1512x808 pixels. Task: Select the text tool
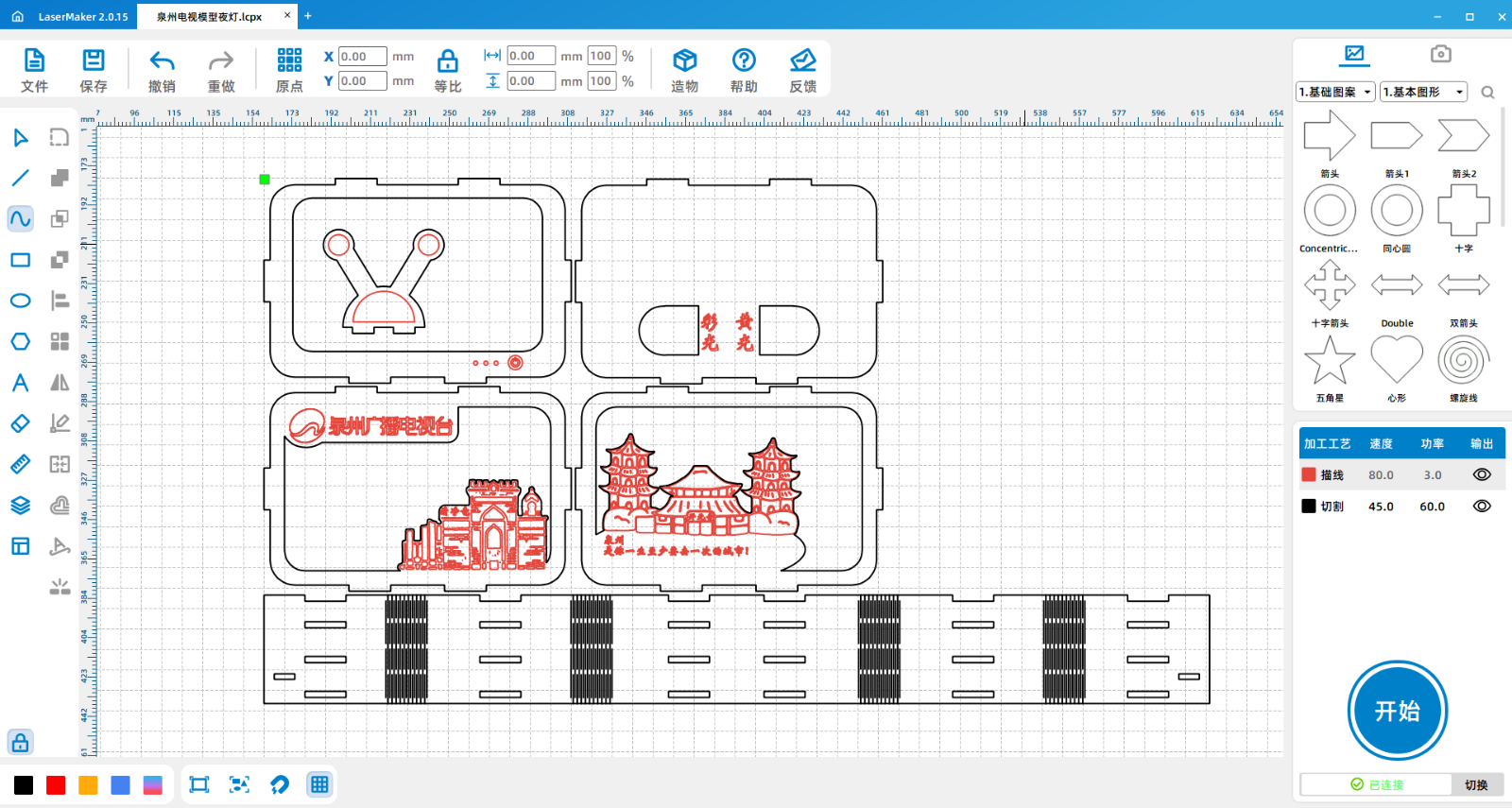(20, 383)
